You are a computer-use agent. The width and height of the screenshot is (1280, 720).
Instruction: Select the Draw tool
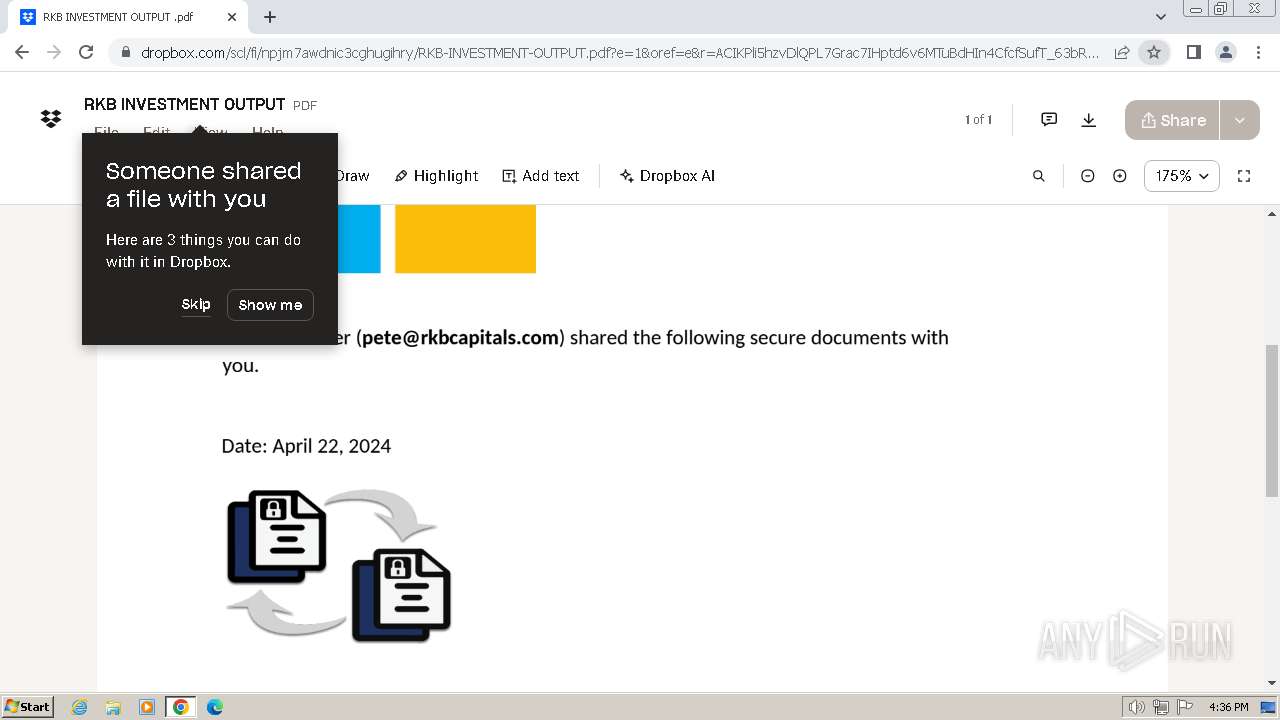point(352,176)
